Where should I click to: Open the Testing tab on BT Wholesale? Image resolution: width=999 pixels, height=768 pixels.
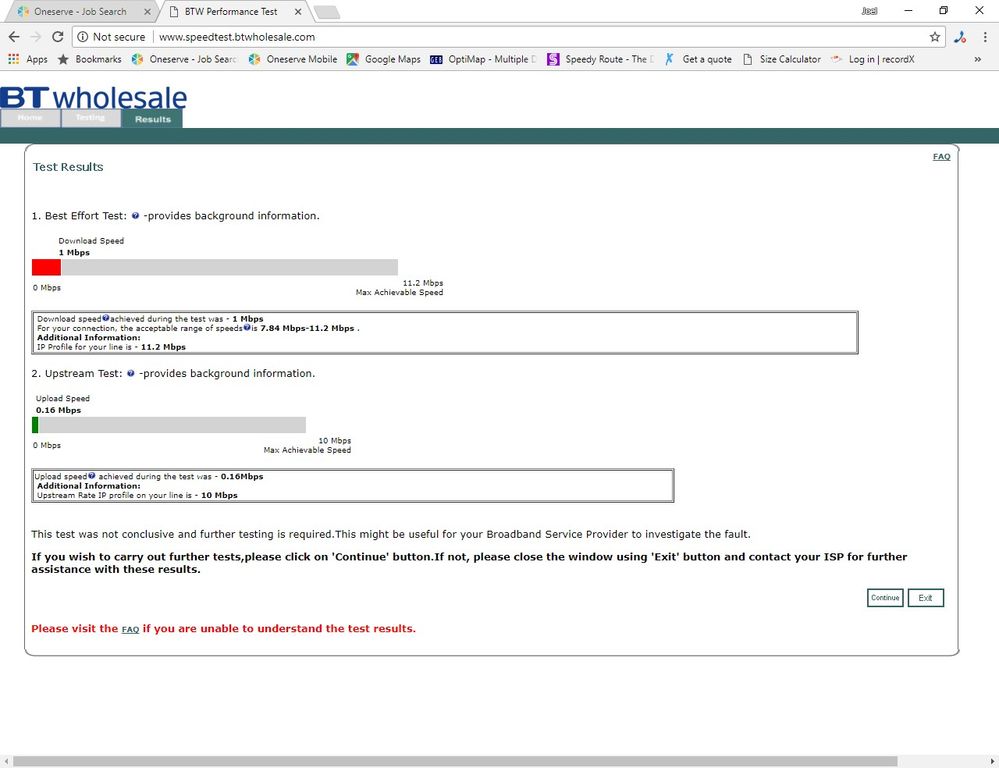(x=90, y=118)
